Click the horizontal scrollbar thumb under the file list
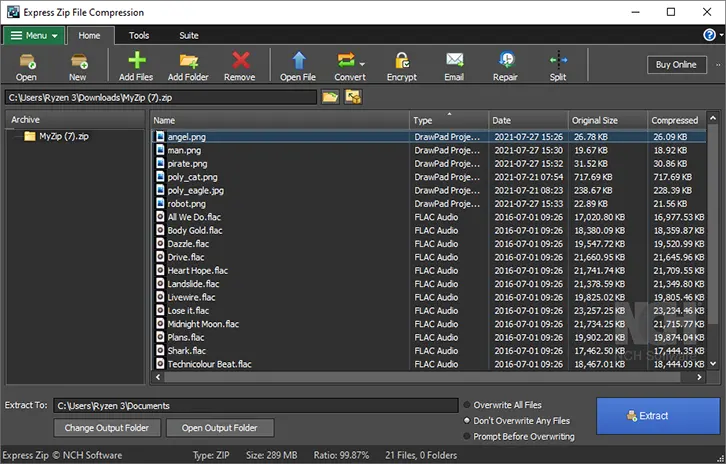Screen dimensions: 726x464 click(x=422, y=377)
